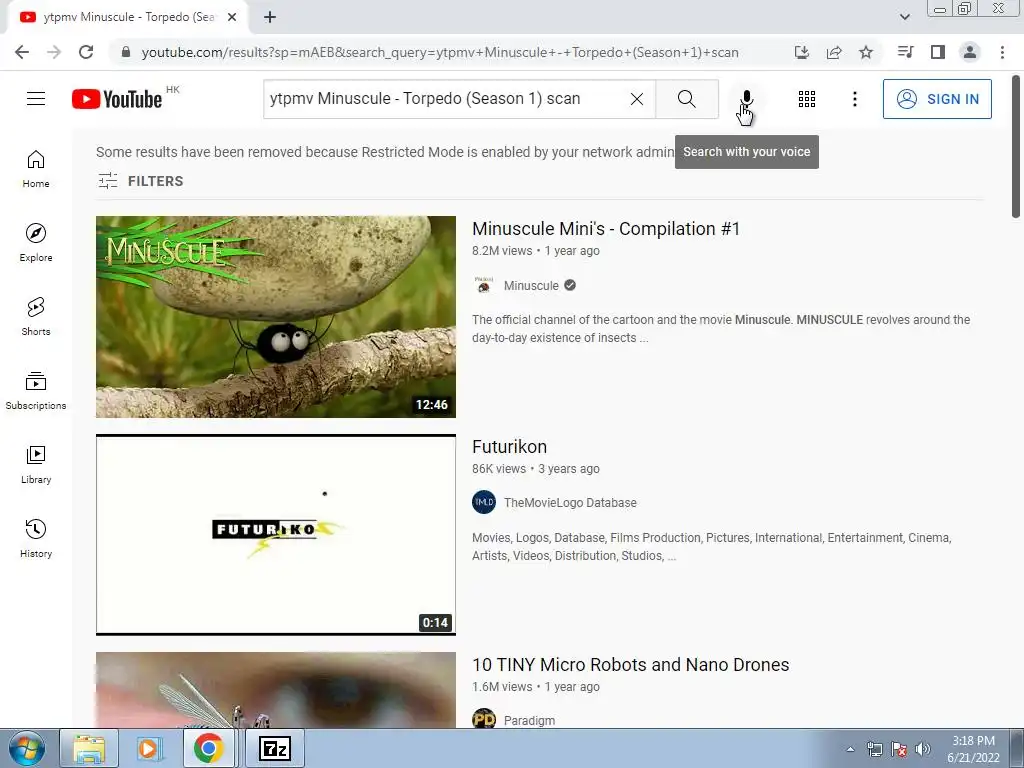
Task: Visit TheMovieLogo Database channel
Action: (x=570, y=503)
